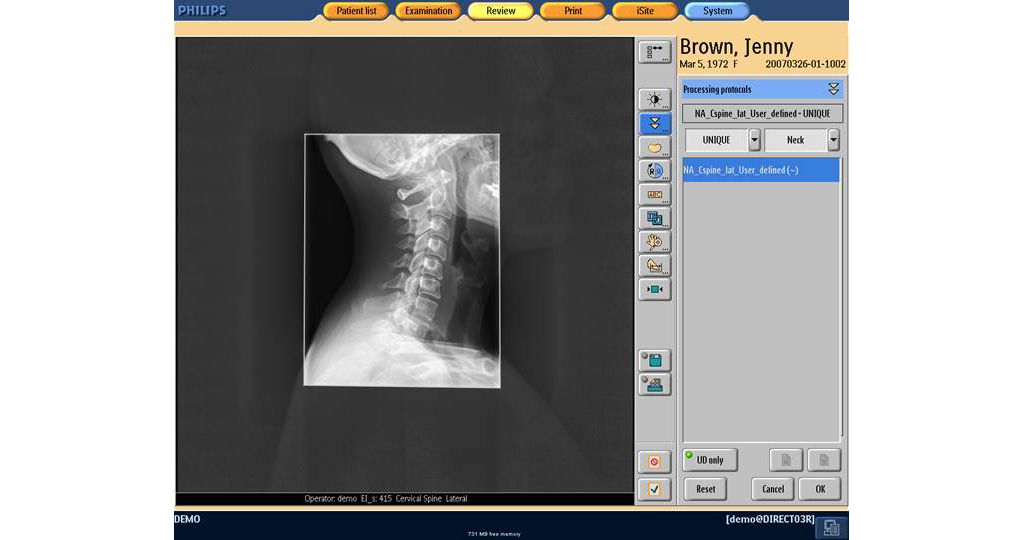Click the processing protocols toolbar icon
The image size is (1024, 540).
point(655,123)
